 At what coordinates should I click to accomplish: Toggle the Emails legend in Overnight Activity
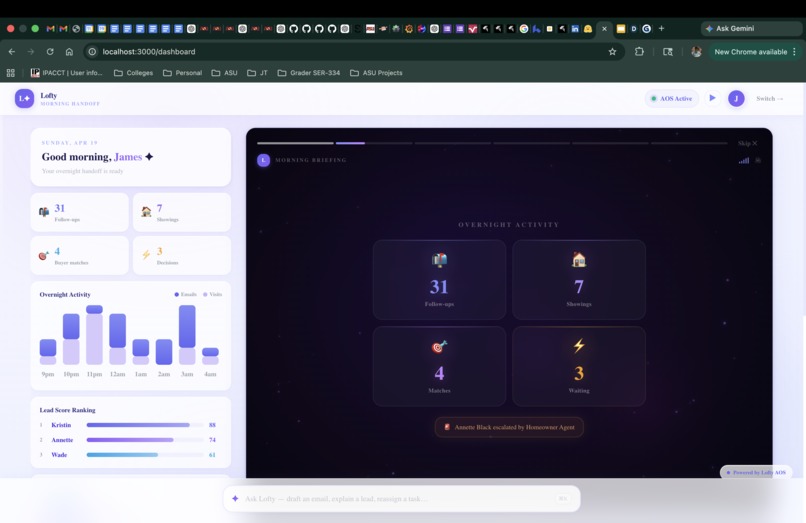click(x=186, y=295)
